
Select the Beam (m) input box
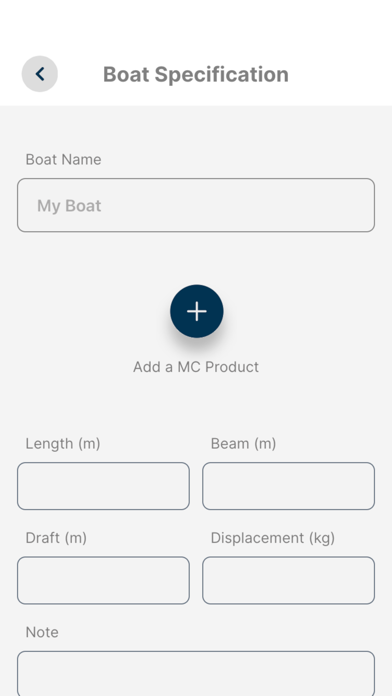pyautogui.click(x=289, y=486)
